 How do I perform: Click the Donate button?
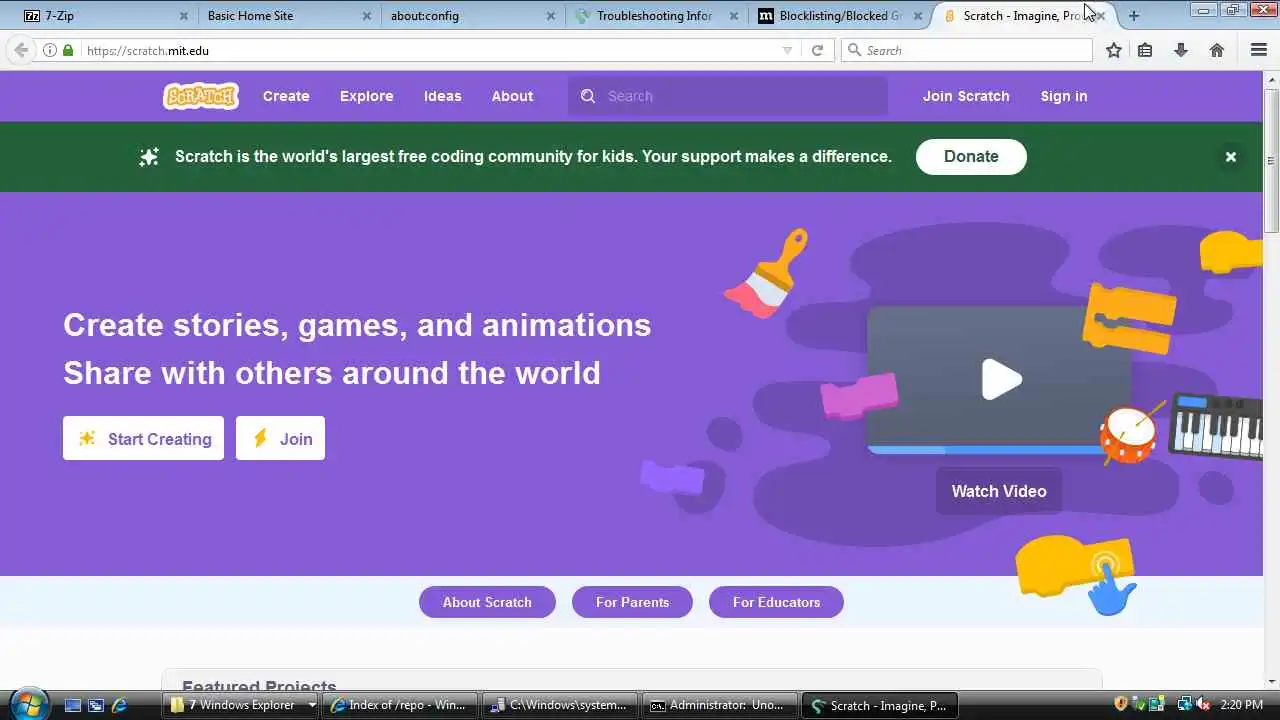click(x=971, y=156)
